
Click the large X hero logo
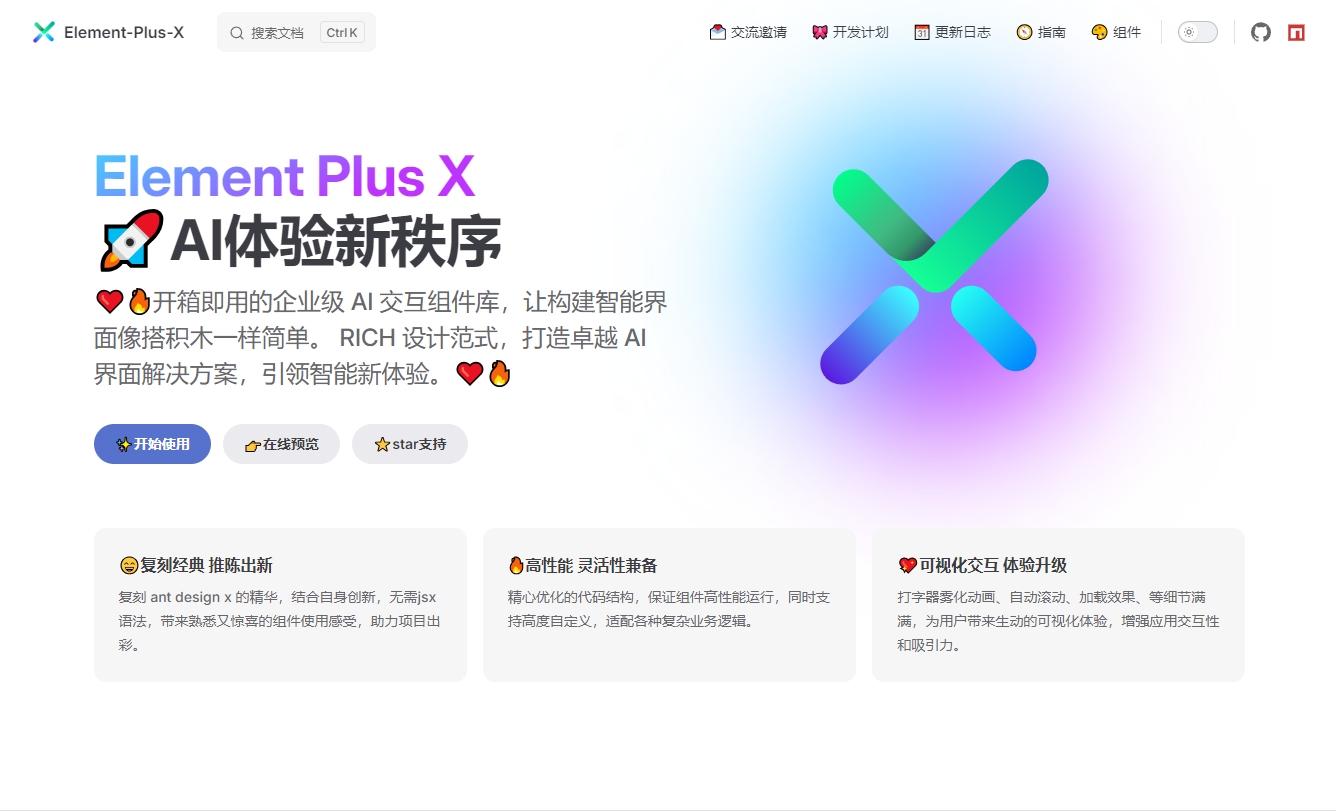pos(934,271)
